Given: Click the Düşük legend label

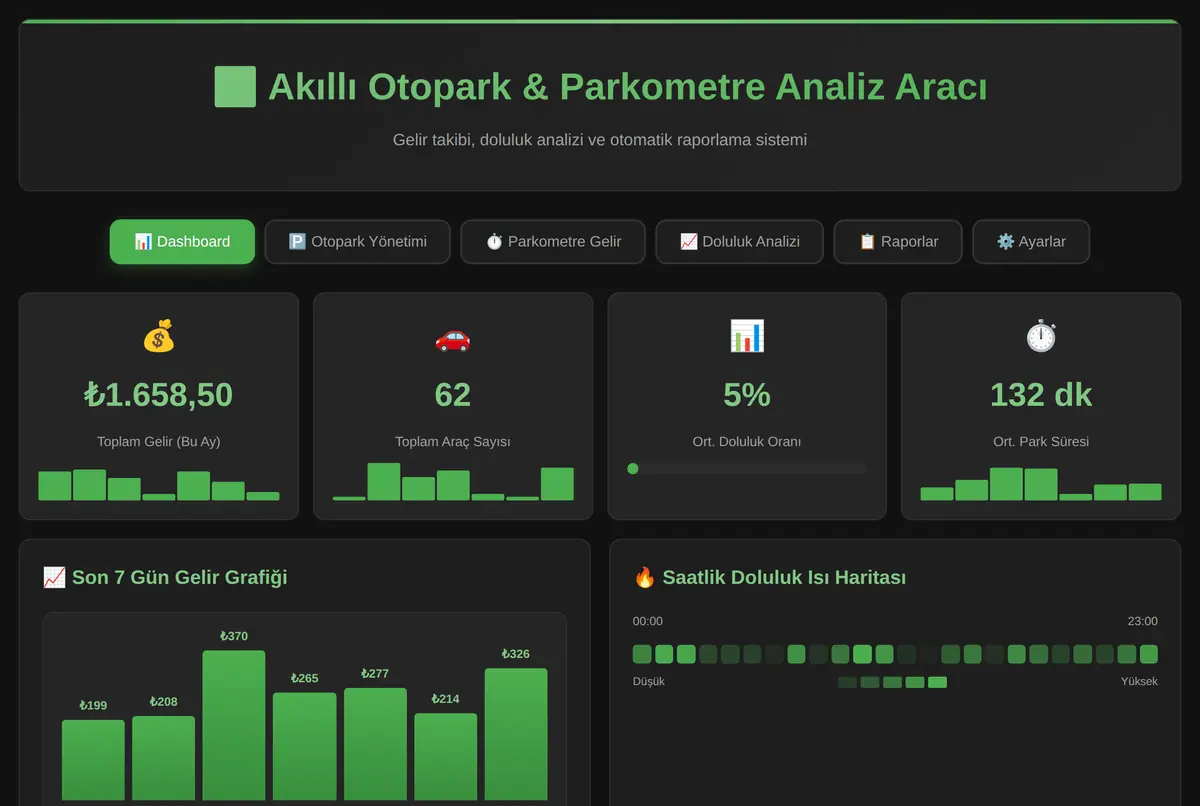Looking at the screenshot, I should 649,681.
